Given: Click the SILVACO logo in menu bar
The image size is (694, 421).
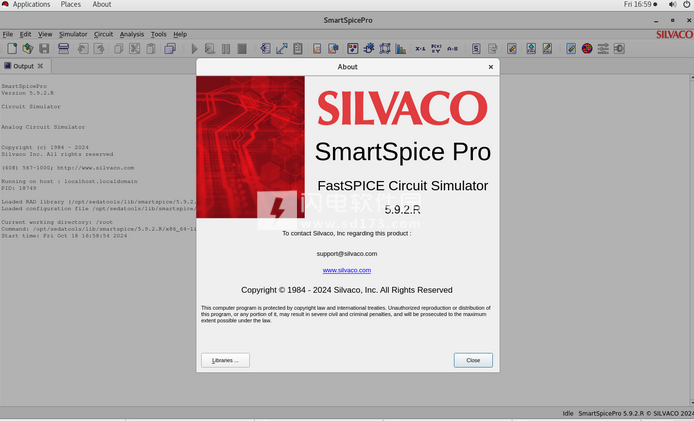Looking at the screenshot, I should (675, 35).
